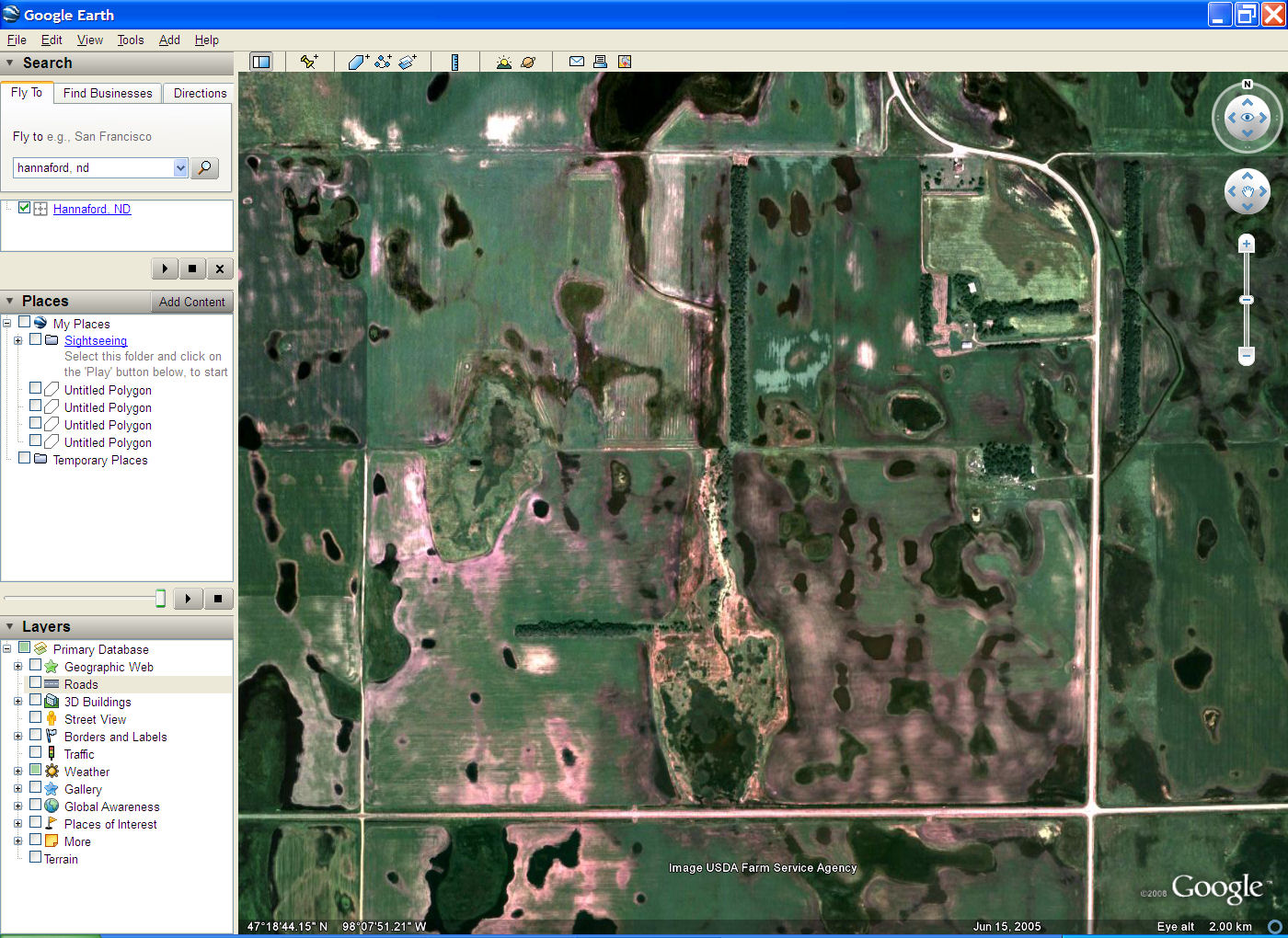Click the Places transparency slider handle
This screenshot has width=1288, height=938.
(x=160, y=599)
